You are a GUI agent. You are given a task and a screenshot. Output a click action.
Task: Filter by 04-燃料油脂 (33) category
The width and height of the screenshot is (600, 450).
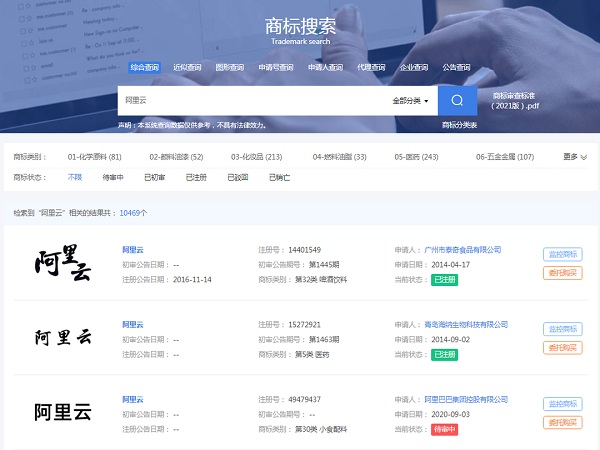(x=339, y=157)
